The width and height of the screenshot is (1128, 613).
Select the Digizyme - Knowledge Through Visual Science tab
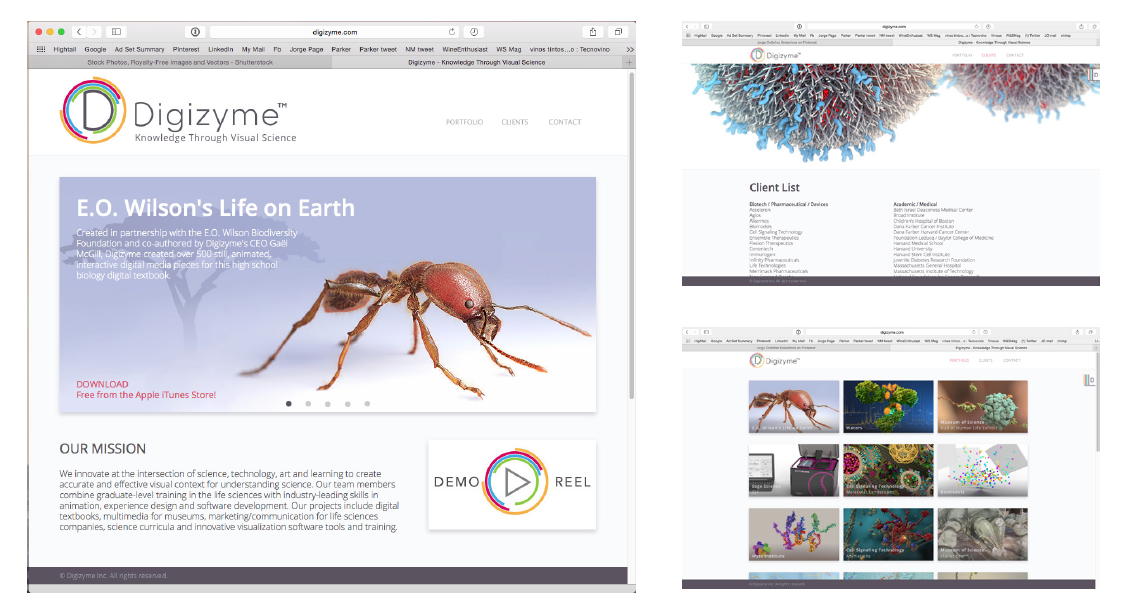pyautogui.click(x=477, y=63)
